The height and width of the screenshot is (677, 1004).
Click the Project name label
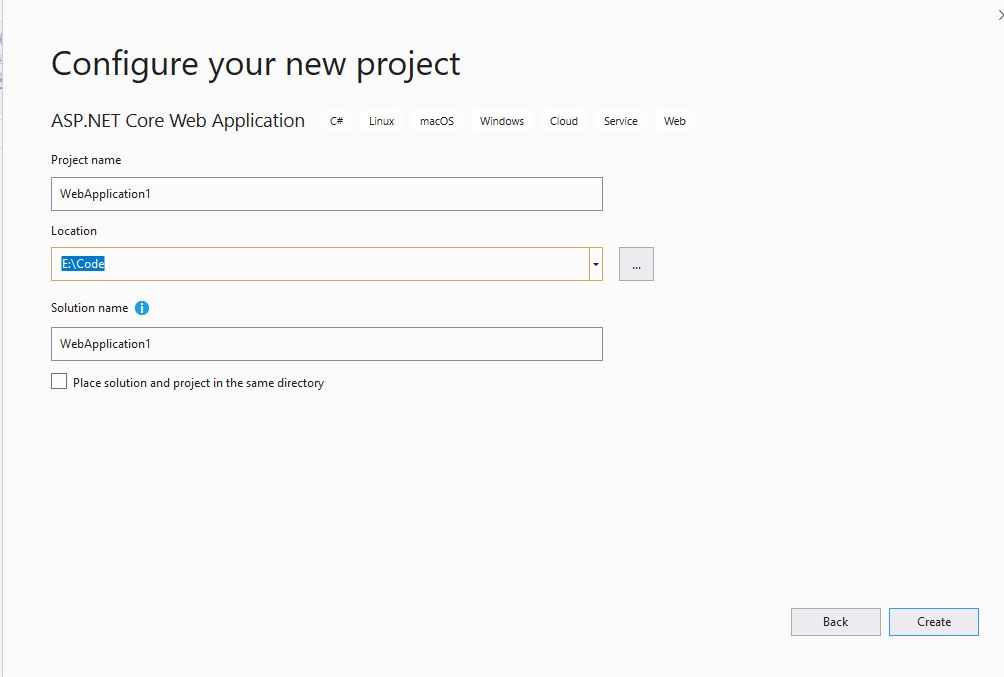coord(86,160)
